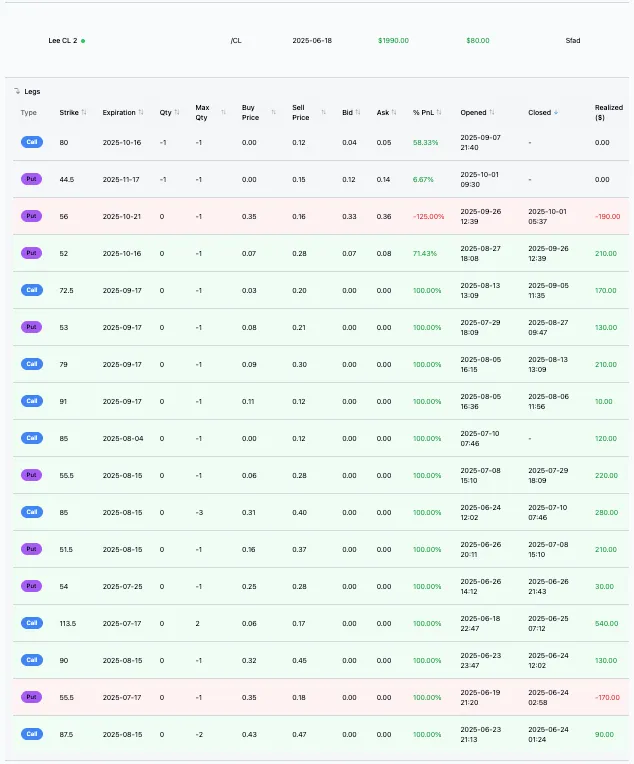Sort by Expiration column icon
This screenshot has height=764, width=634.
pos(141,113)
